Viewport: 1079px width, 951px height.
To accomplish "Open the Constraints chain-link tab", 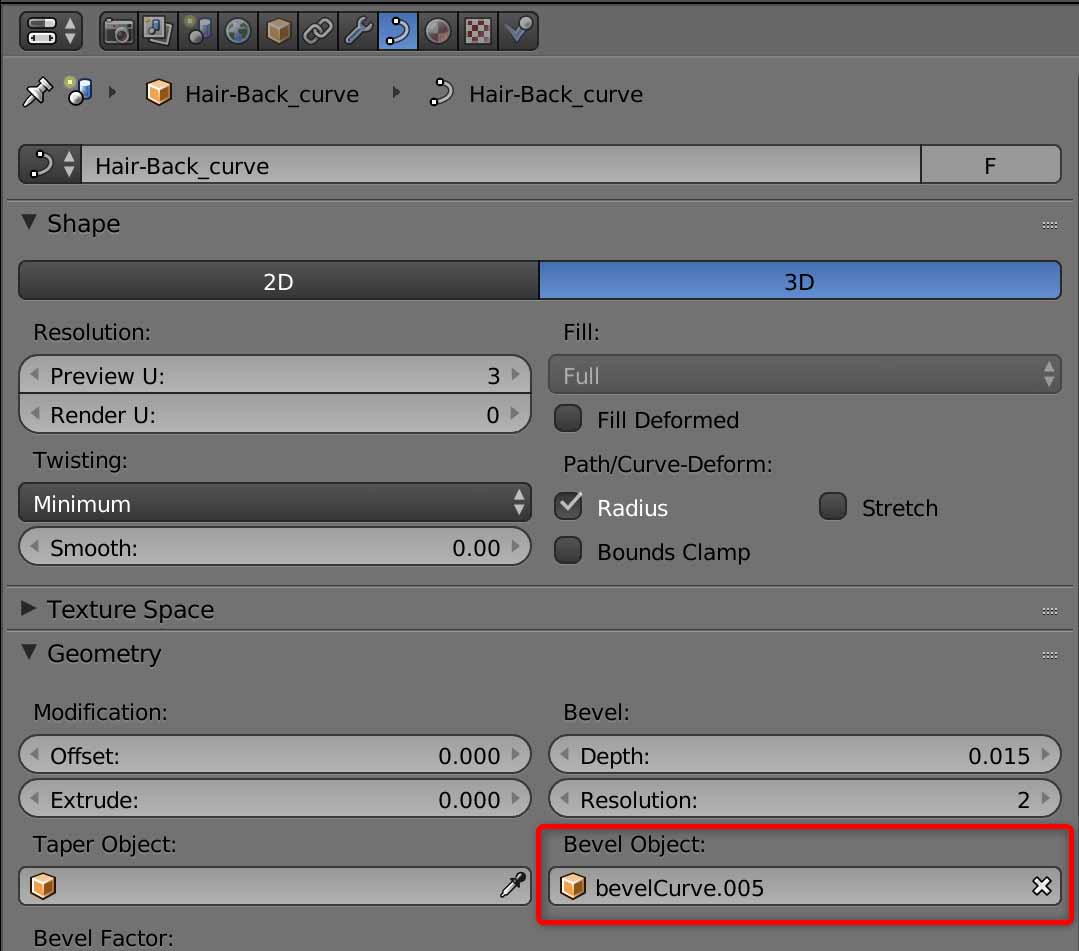I will coord(317,31).
